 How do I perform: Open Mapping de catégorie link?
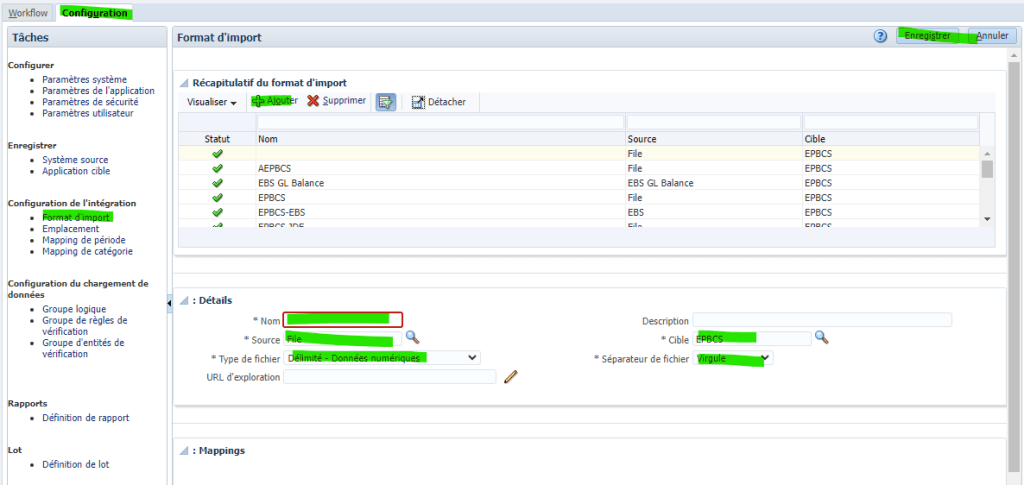(x=88, y=251)
